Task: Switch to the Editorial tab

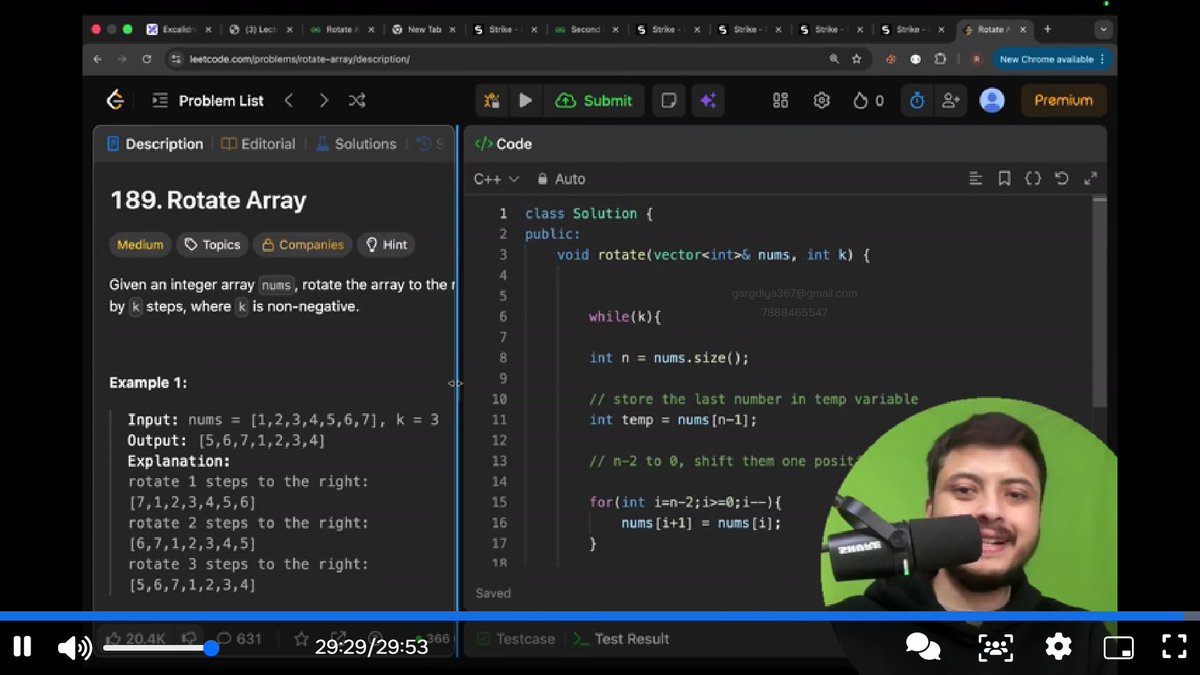Action: 259,144
